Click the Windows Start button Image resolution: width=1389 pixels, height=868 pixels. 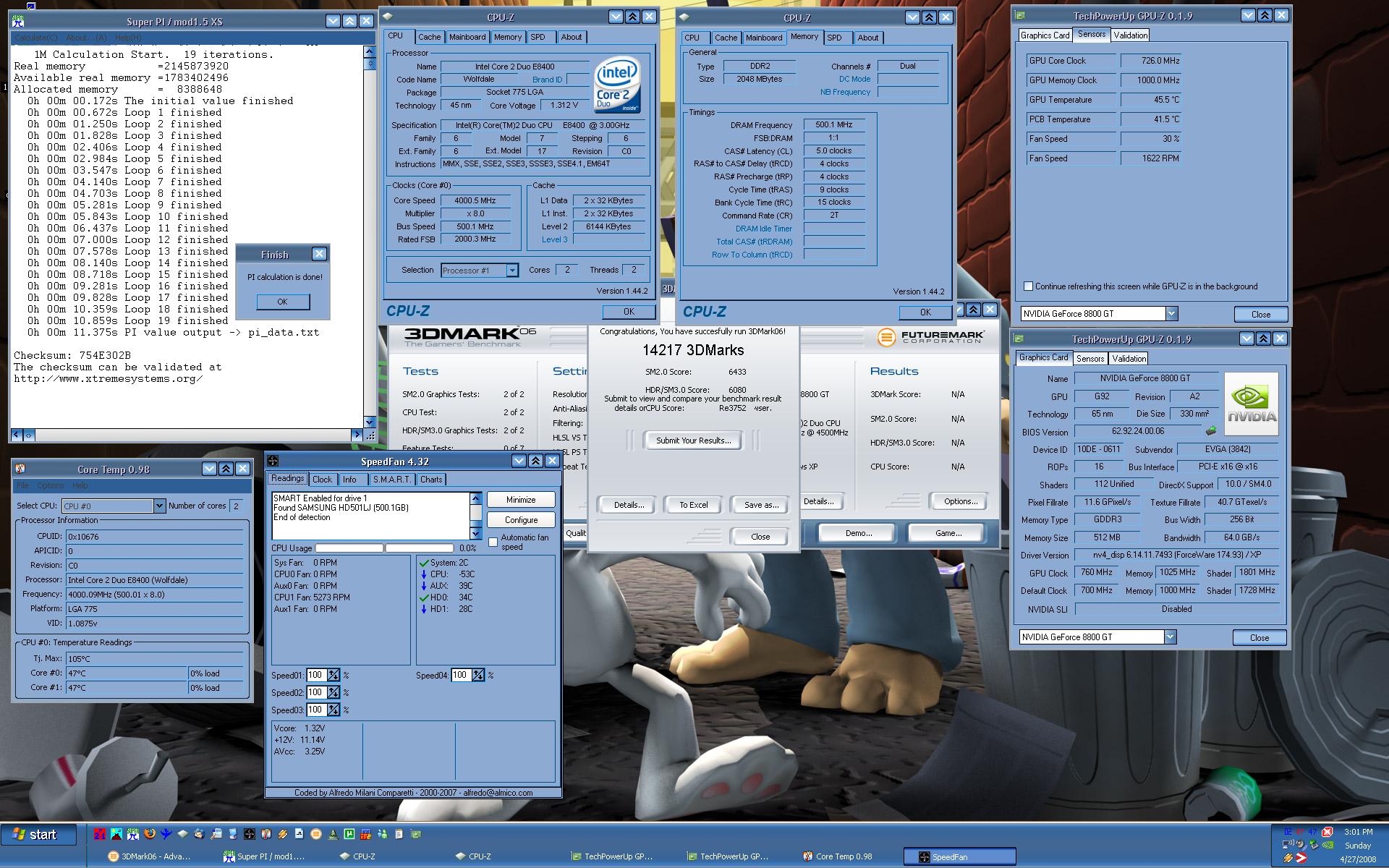[39, 834]
